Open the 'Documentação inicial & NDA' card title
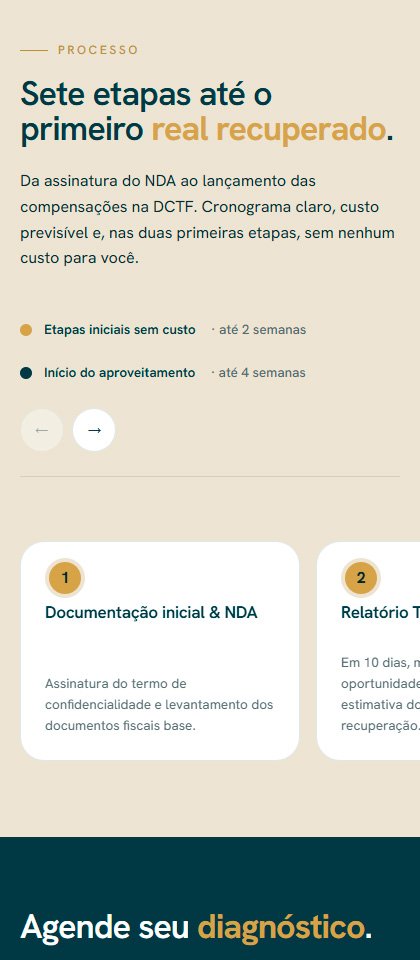This screenshot has height=960, width=420. pos(151,612)
